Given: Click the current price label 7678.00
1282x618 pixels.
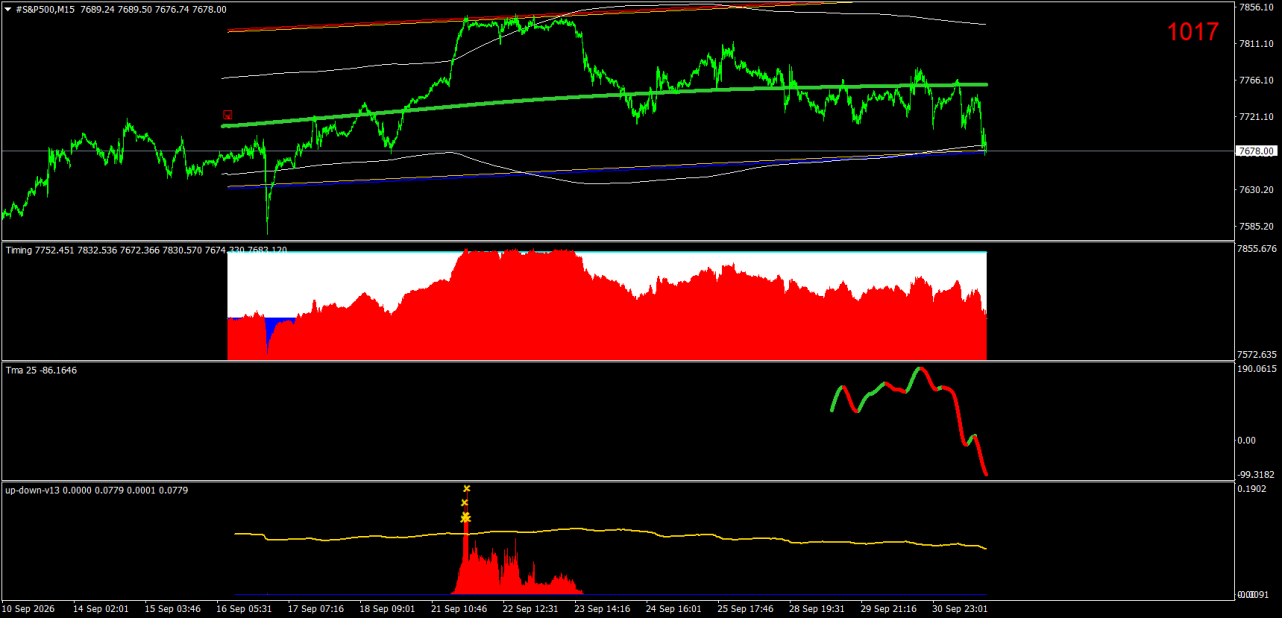Looking at the screenshot, I should coord(1257,151).
